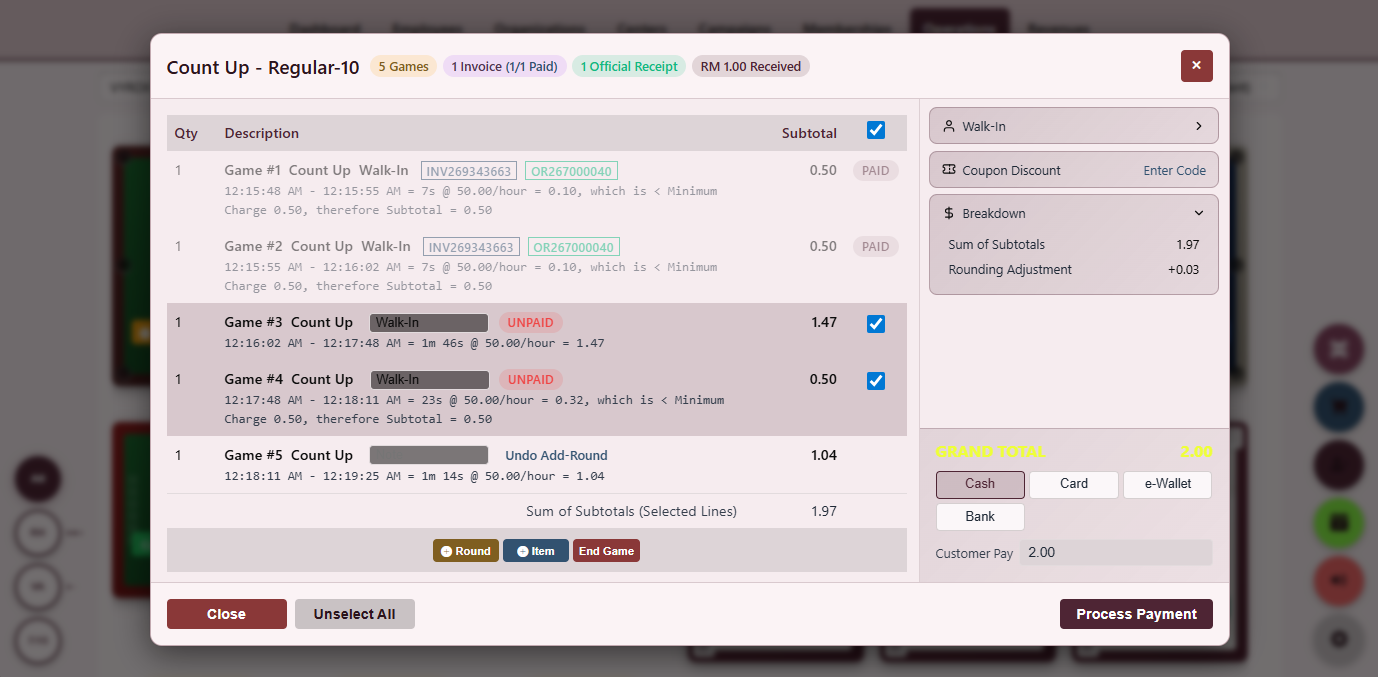Screen dimensions: 1378x677
Task: Click the Walk-In tag on Game #4
Action: pyautogui.click(x=430, y=380)
